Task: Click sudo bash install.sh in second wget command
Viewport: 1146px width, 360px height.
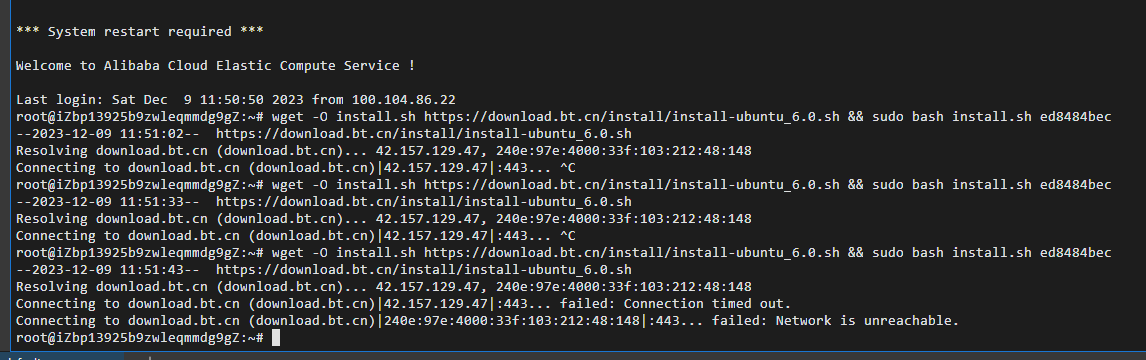Action: point(948,185)
